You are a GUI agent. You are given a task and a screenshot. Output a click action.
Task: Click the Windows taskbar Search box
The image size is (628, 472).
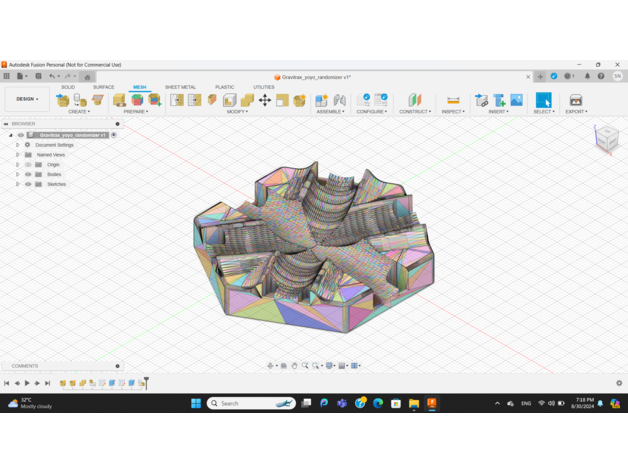tap(251, 403)
